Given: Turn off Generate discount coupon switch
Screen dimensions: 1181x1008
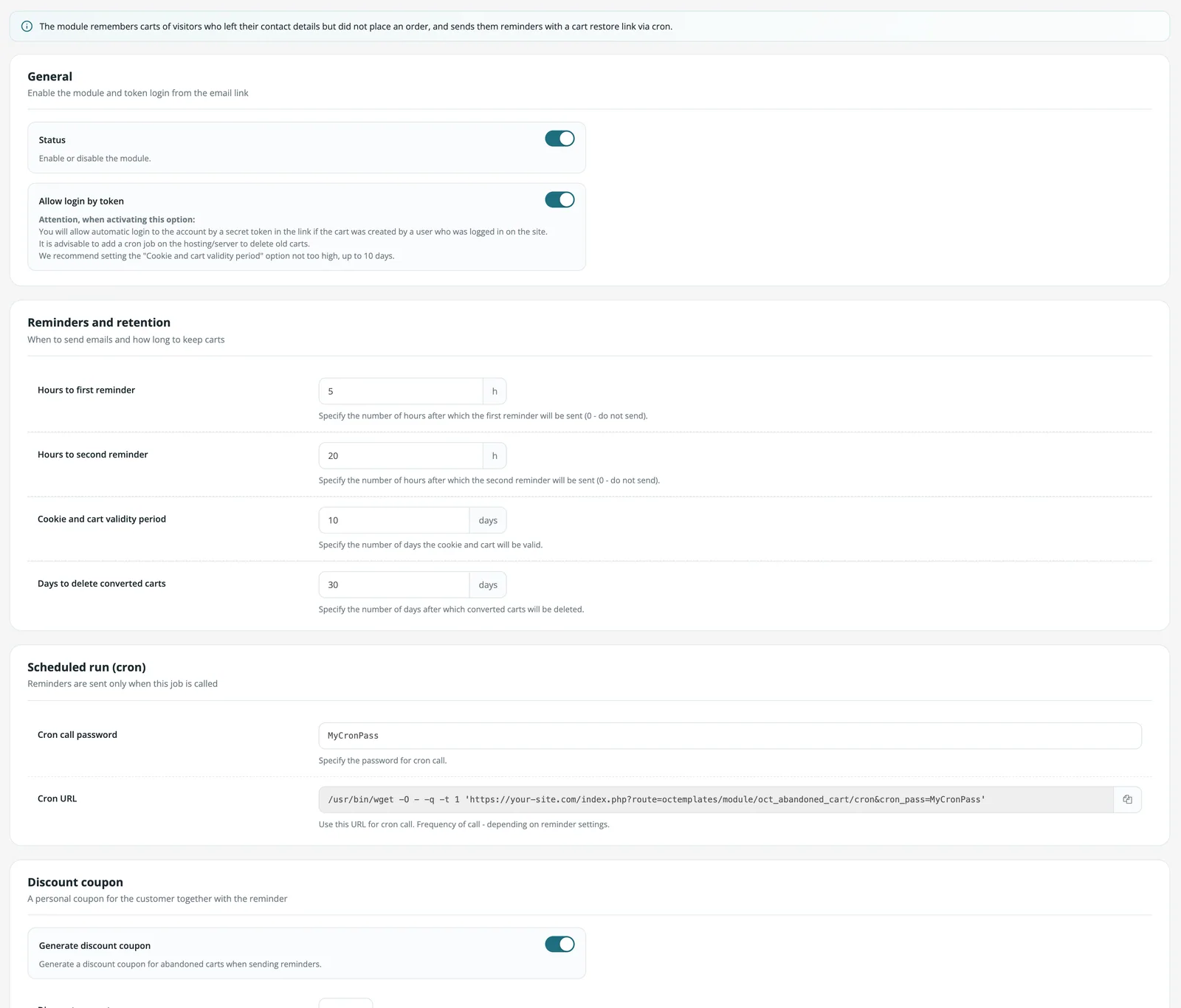Looking at the screenshot, I should (559, 945).
